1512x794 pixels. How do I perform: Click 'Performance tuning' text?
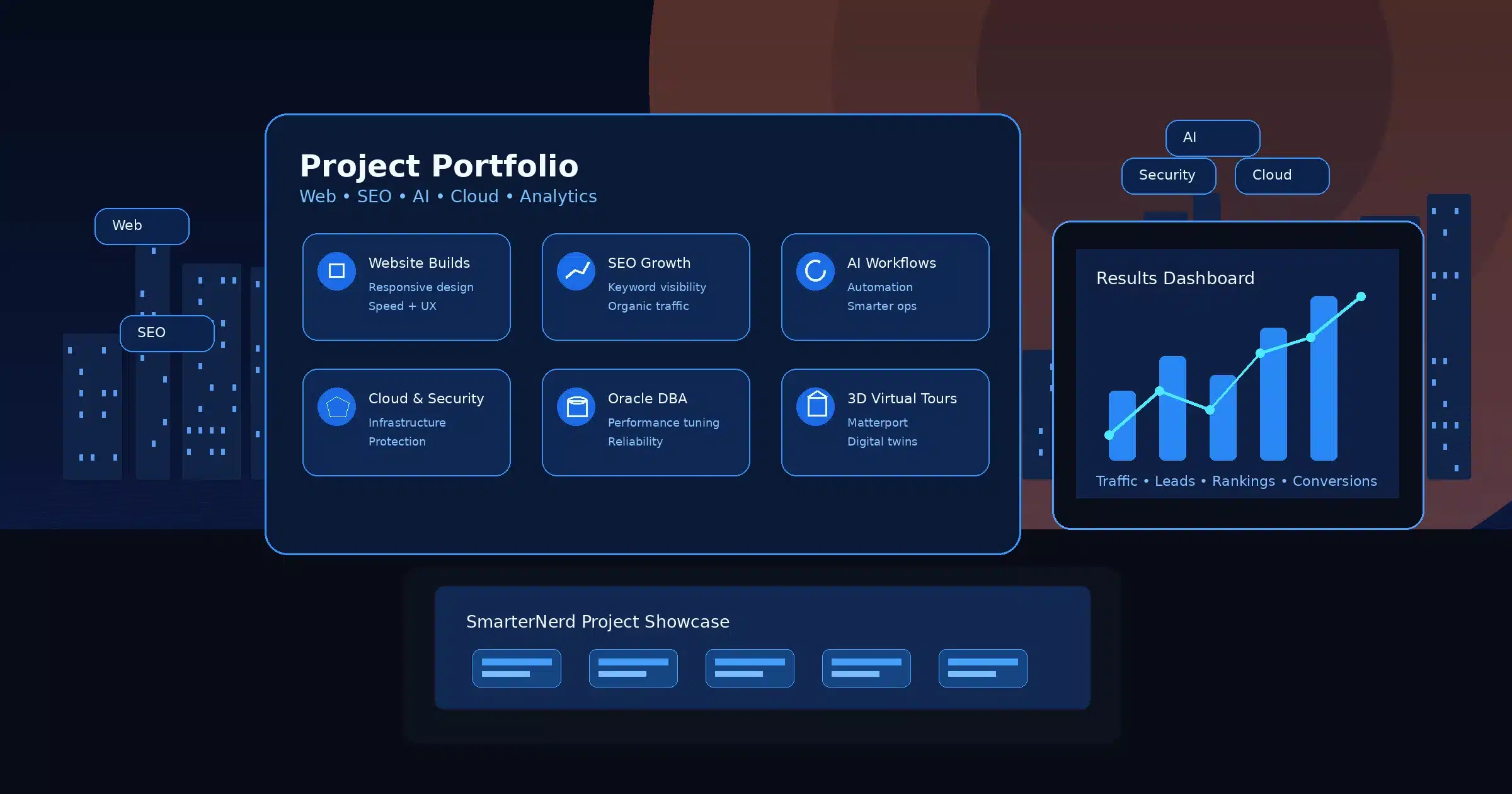(663, 423)
